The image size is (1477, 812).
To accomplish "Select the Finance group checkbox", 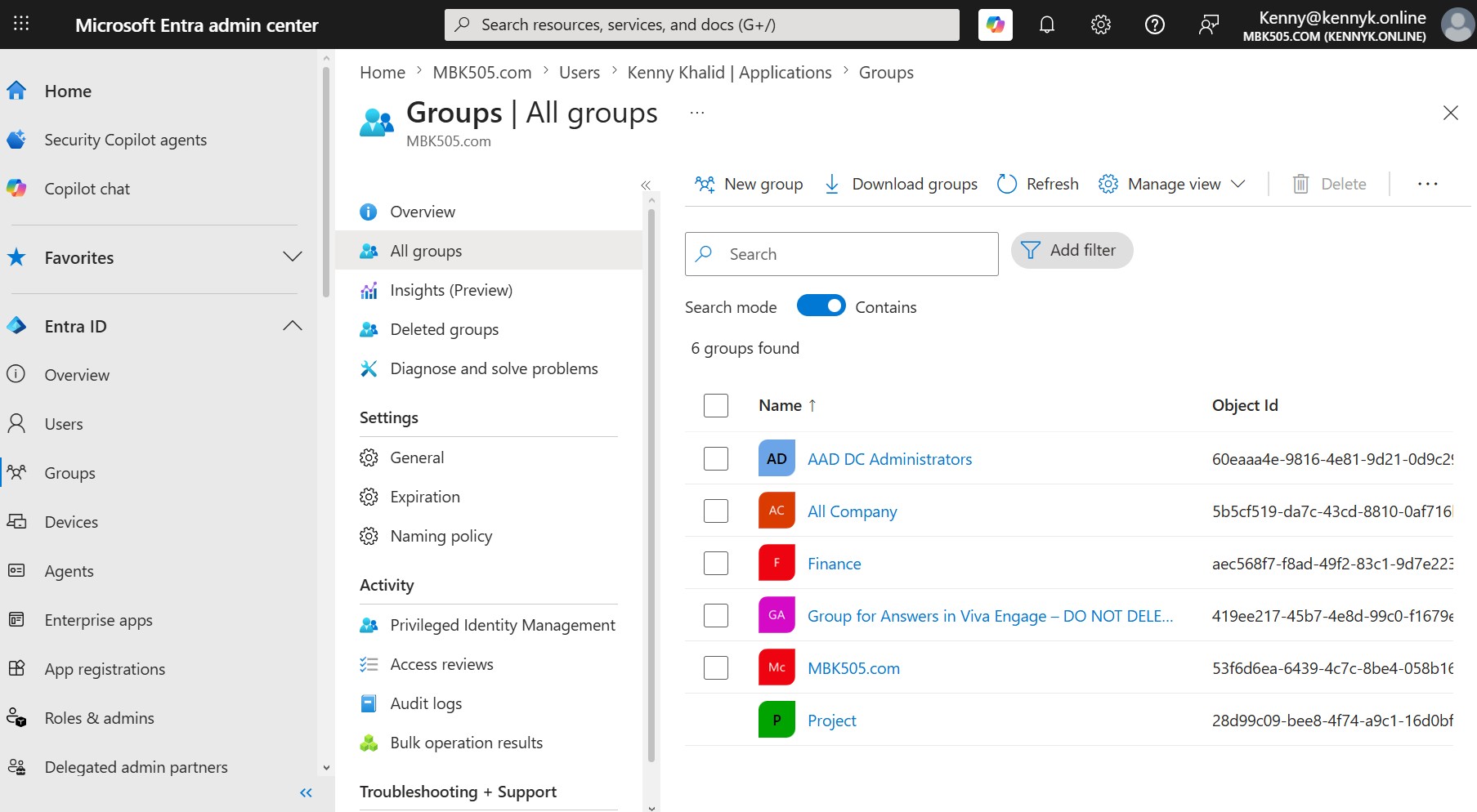I will pyautogui.click(x=716, y=563).
